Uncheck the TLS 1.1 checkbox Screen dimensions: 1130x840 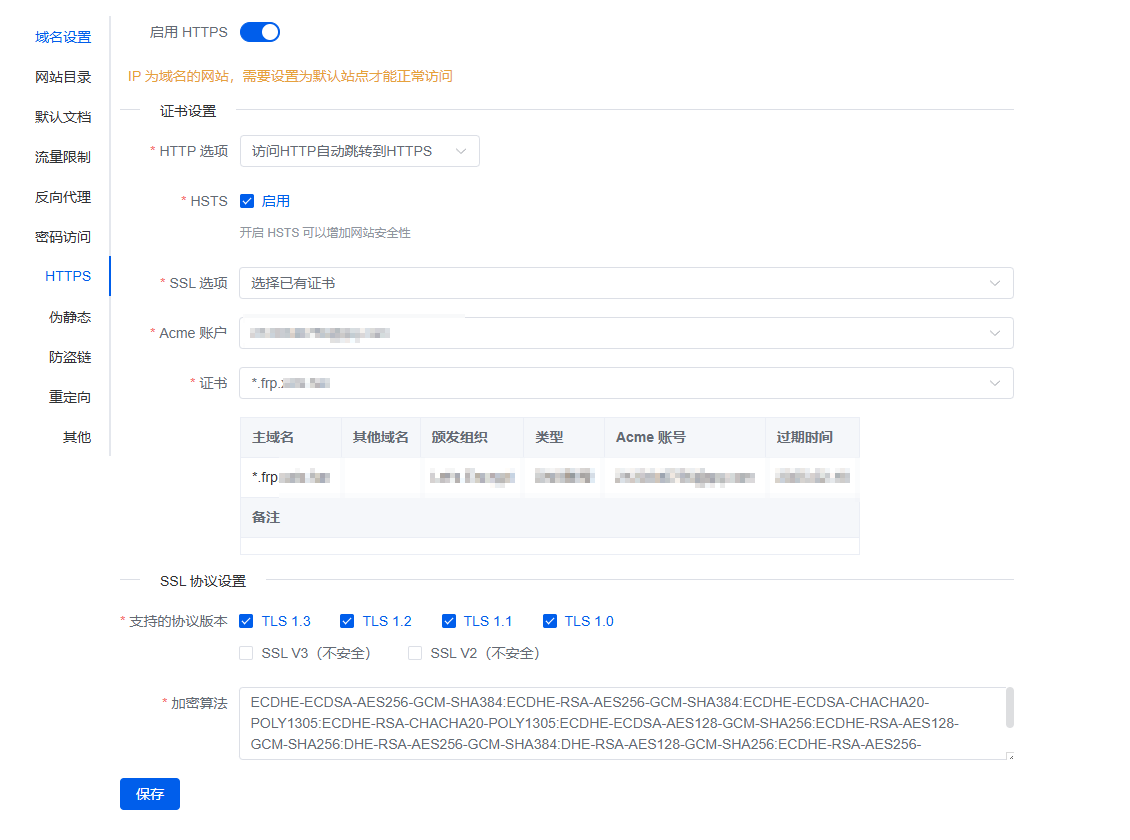tap(449, 621)
